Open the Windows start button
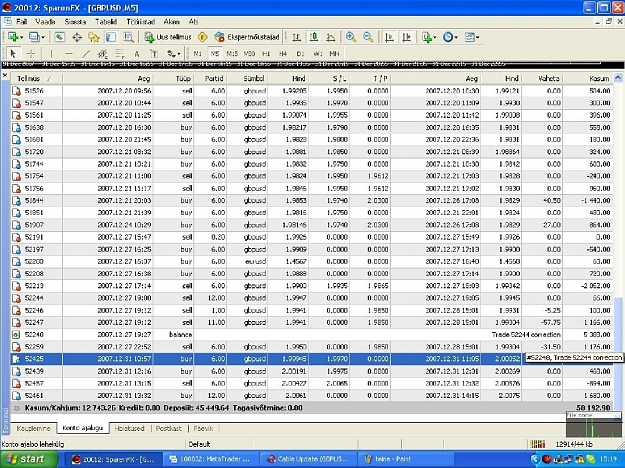The image size is (625, 468). [x=28, y=459]
